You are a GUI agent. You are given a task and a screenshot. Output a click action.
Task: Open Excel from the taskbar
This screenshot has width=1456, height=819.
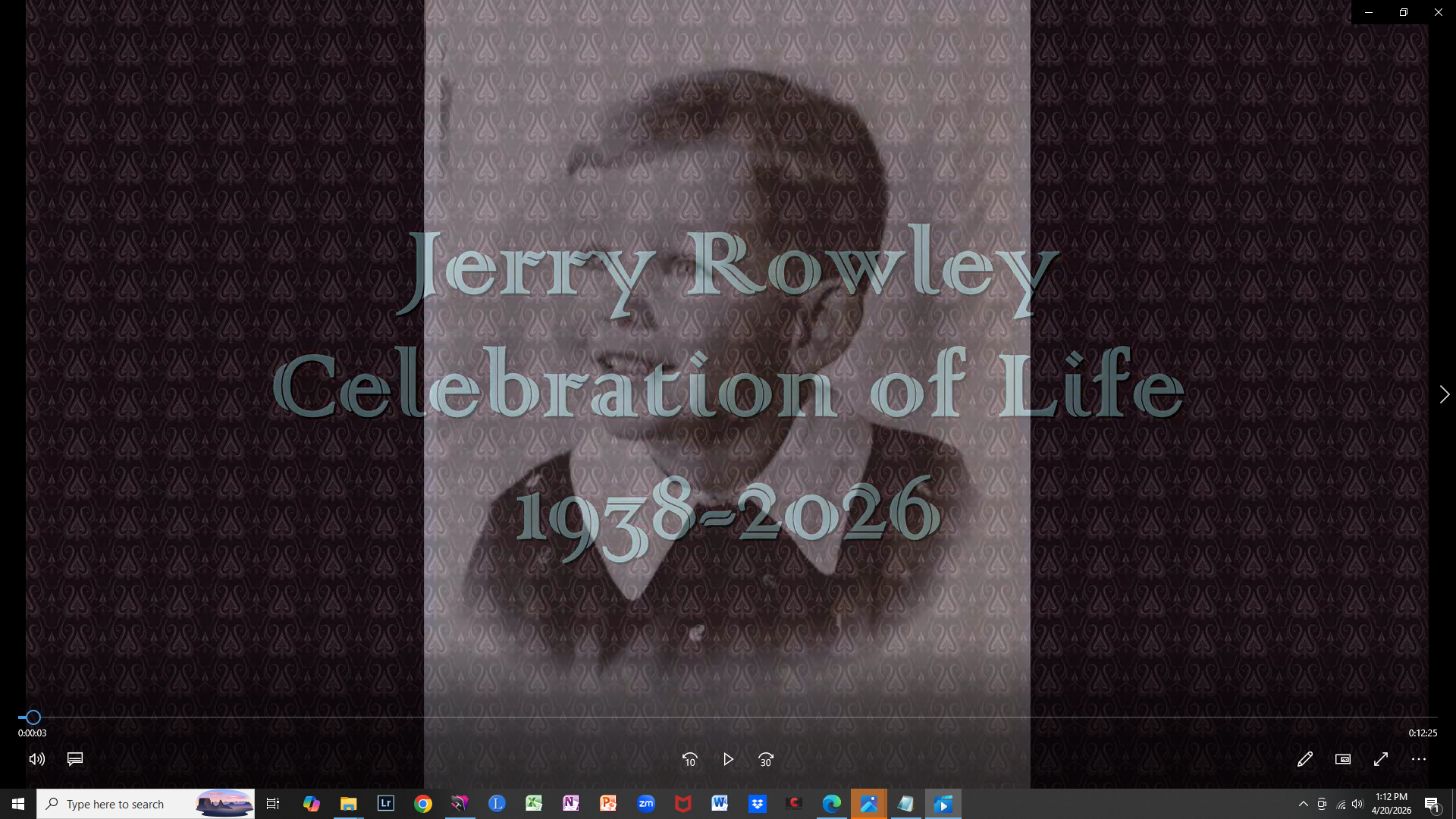point(534,804)
